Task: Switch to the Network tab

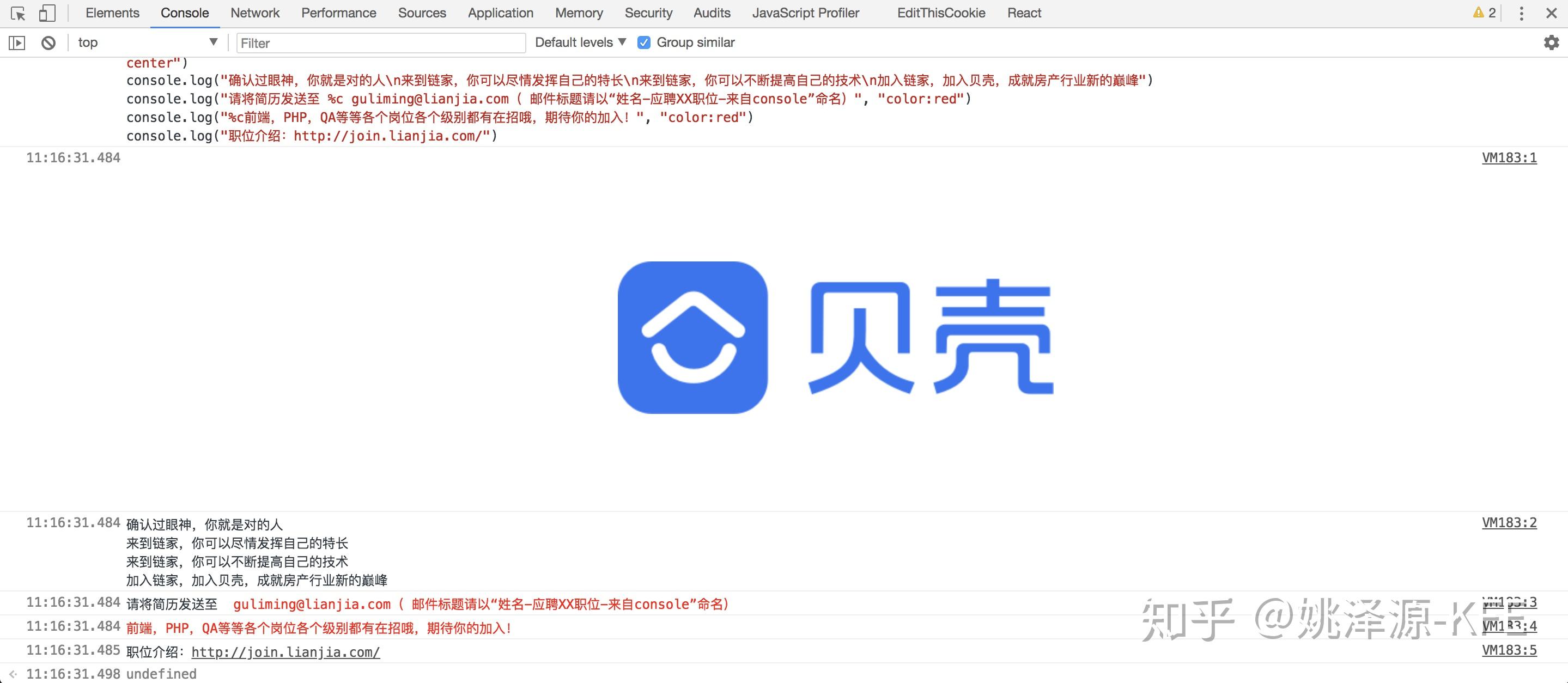Action: [254, 12]
